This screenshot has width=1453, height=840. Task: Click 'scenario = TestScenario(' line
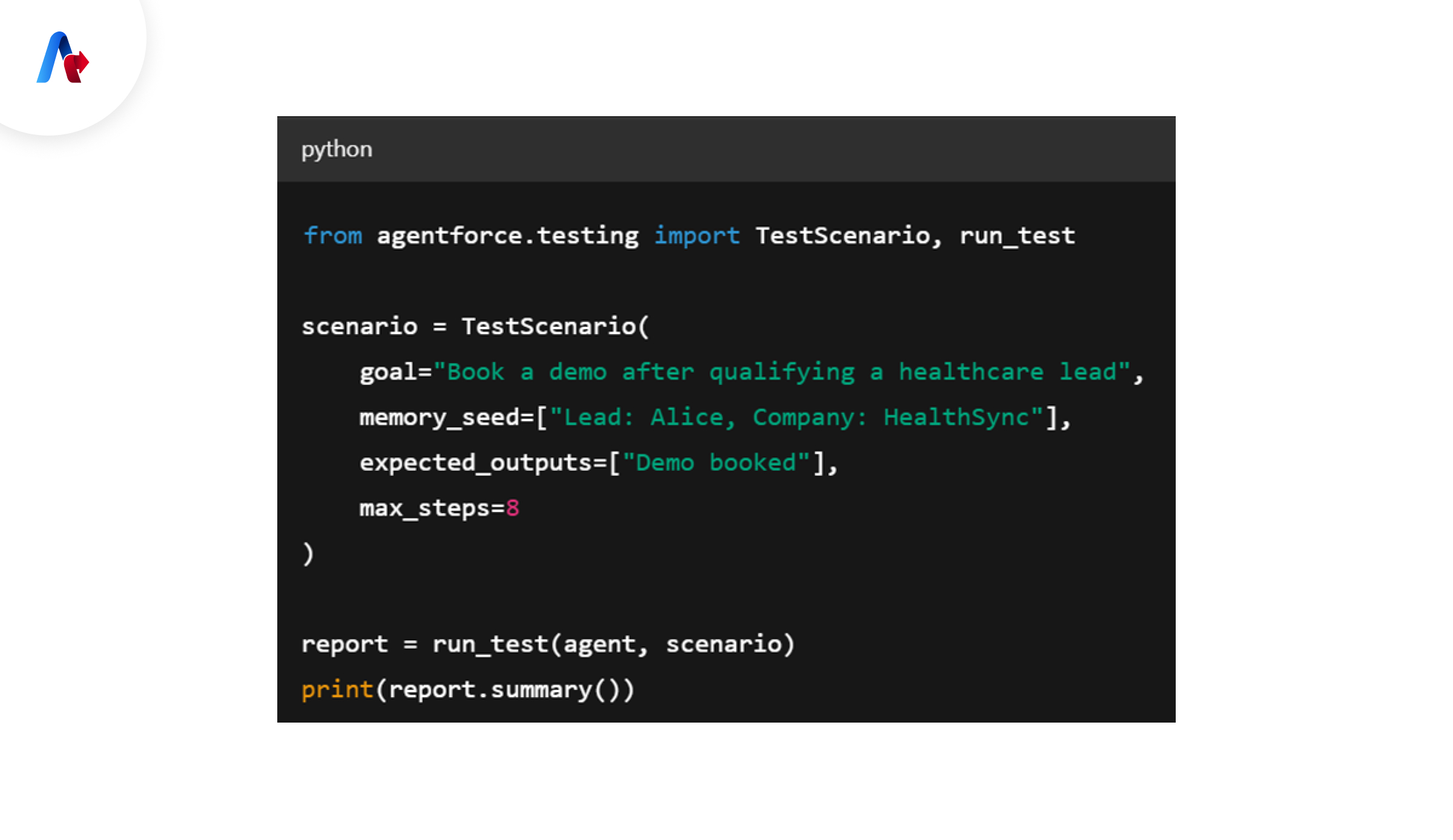pos(475,327)
